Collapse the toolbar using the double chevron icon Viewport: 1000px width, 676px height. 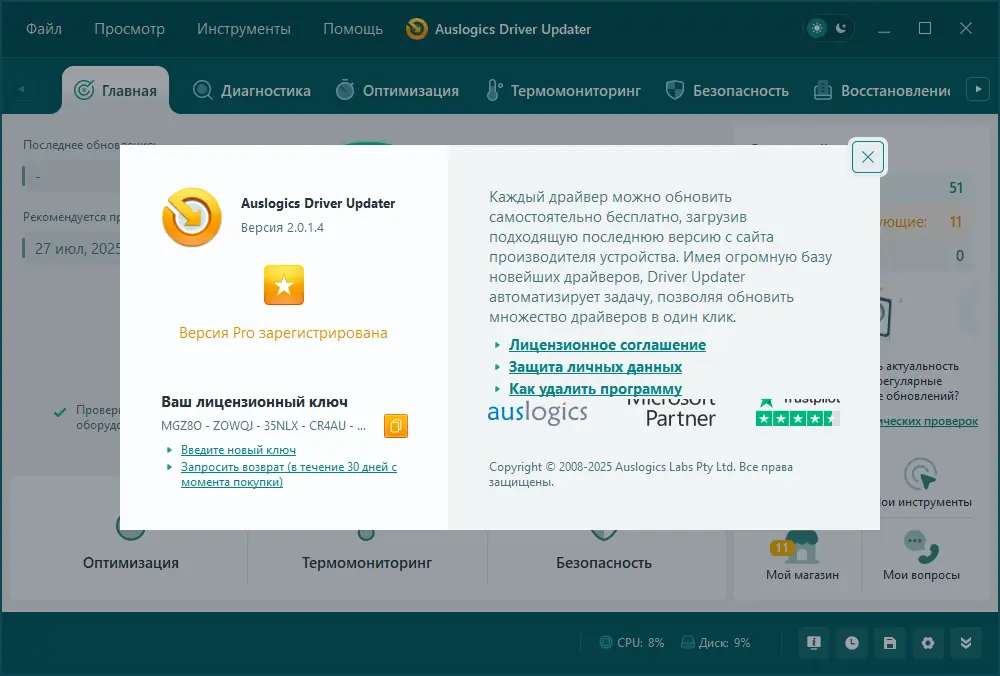(966, 644)
